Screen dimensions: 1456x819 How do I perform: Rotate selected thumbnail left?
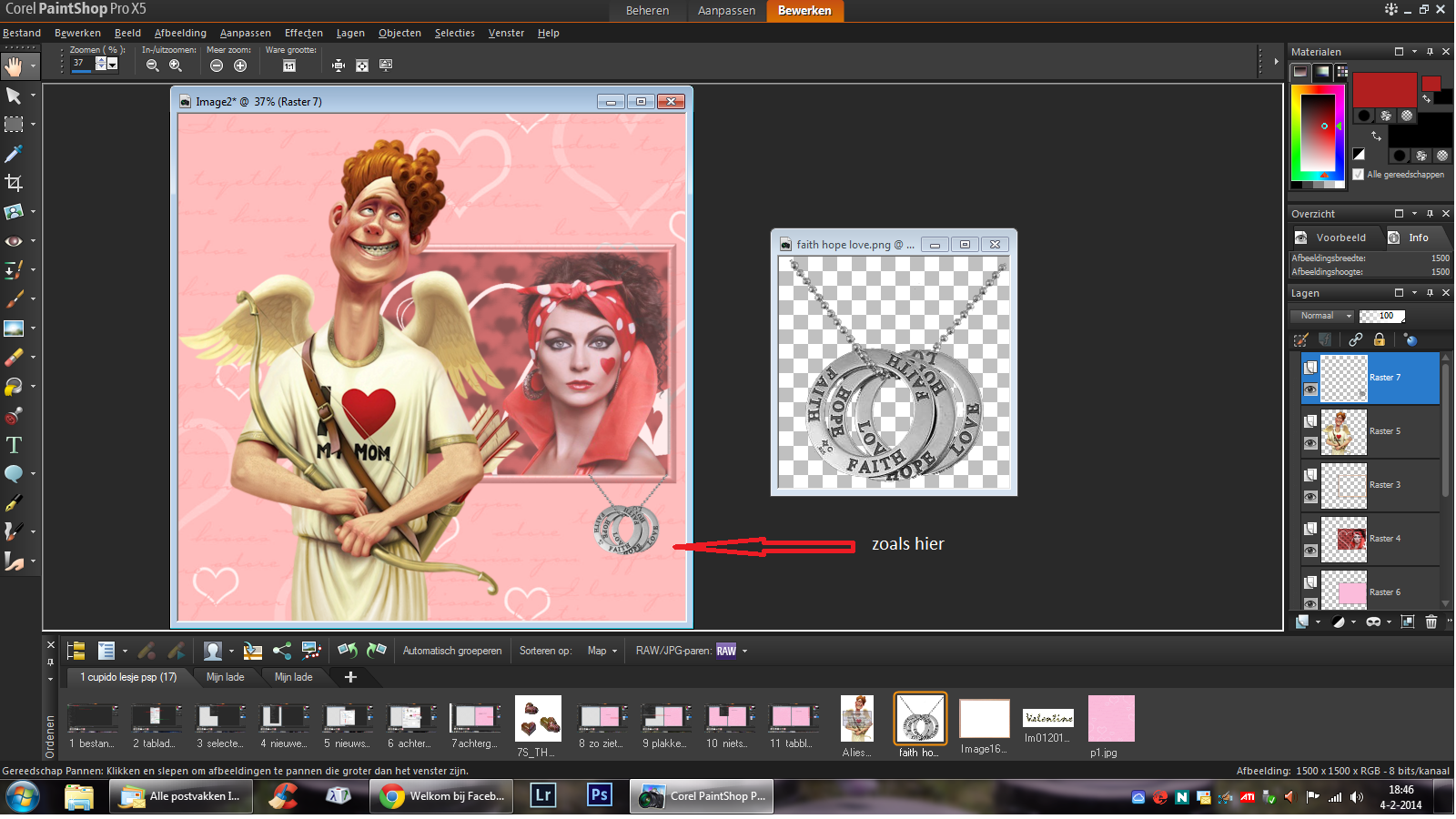click(348, 651)
